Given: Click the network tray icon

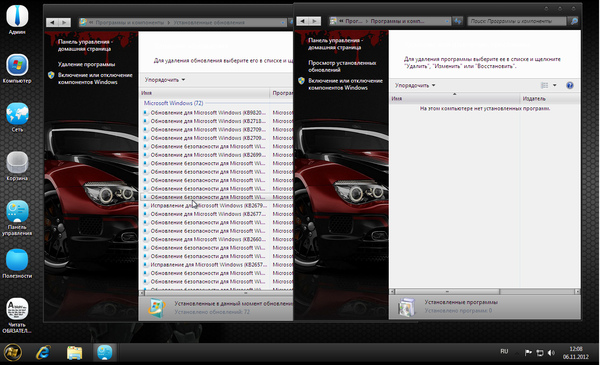Looking at the screenshot, I should [540, 352].
